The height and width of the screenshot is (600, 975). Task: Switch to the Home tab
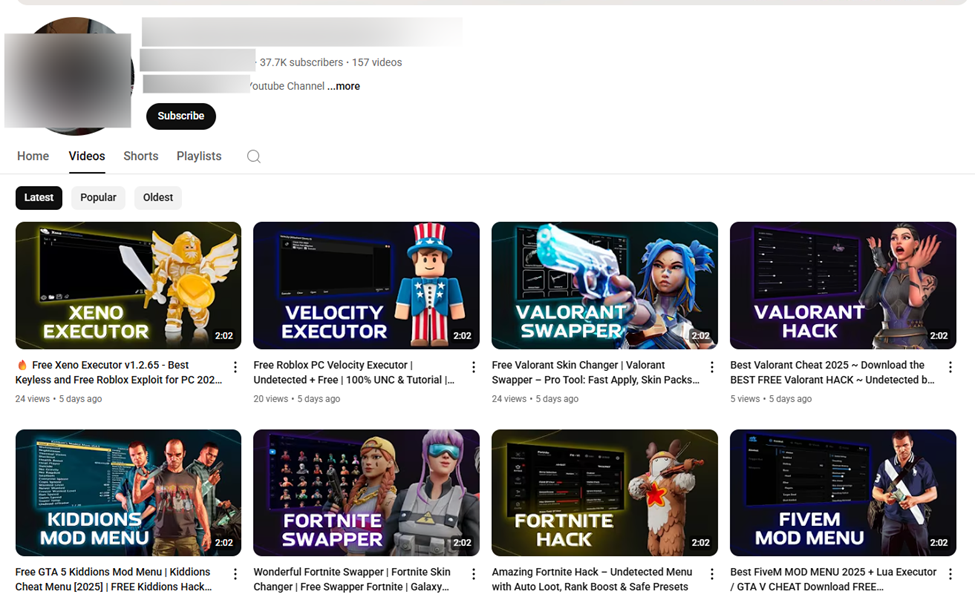tap(33, 156)
